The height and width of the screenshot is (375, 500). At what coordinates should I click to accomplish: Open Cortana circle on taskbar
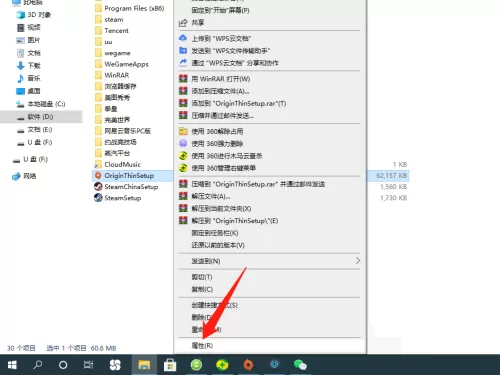63,365
